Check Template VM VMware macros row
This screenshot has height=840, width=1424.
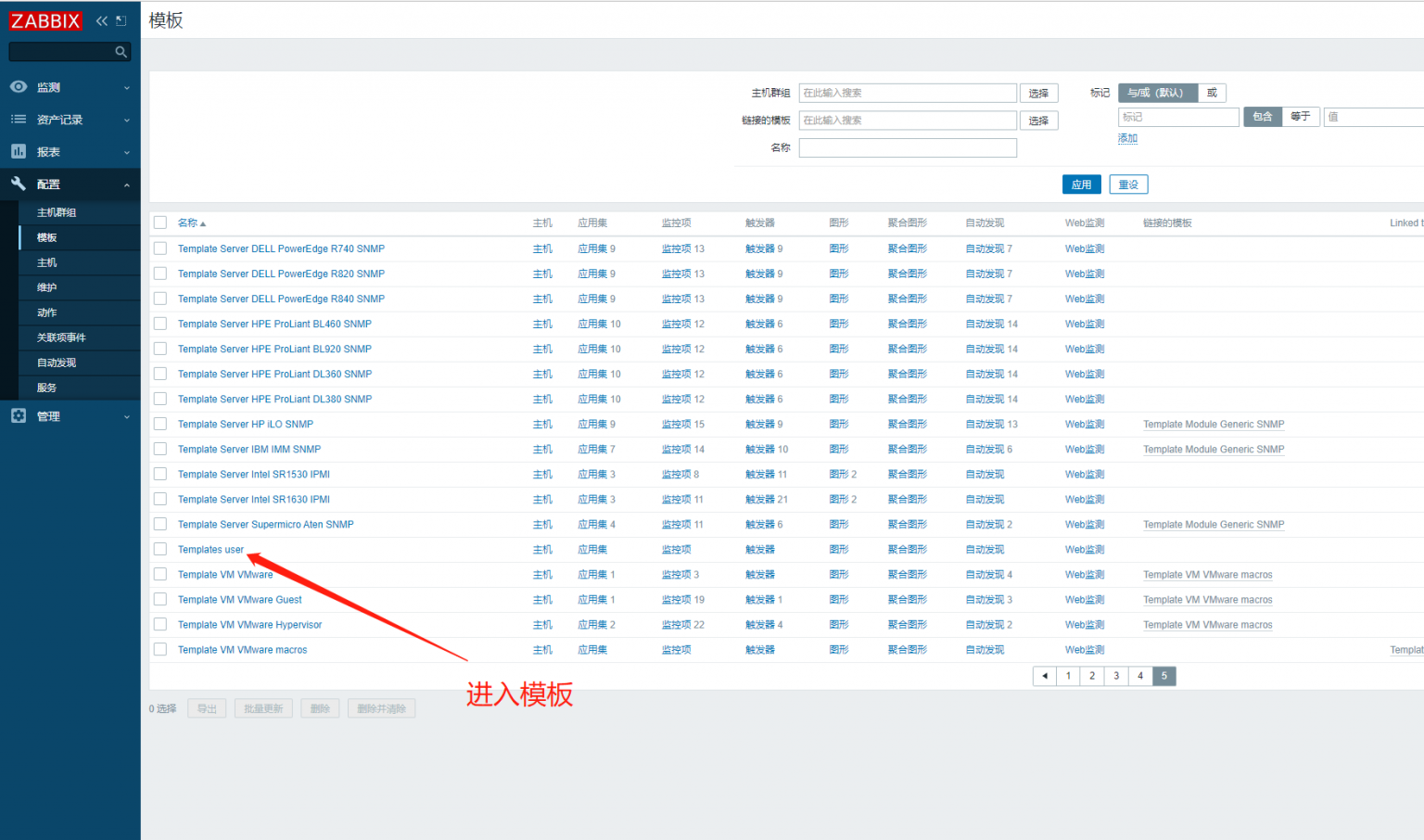coord(160,649)
